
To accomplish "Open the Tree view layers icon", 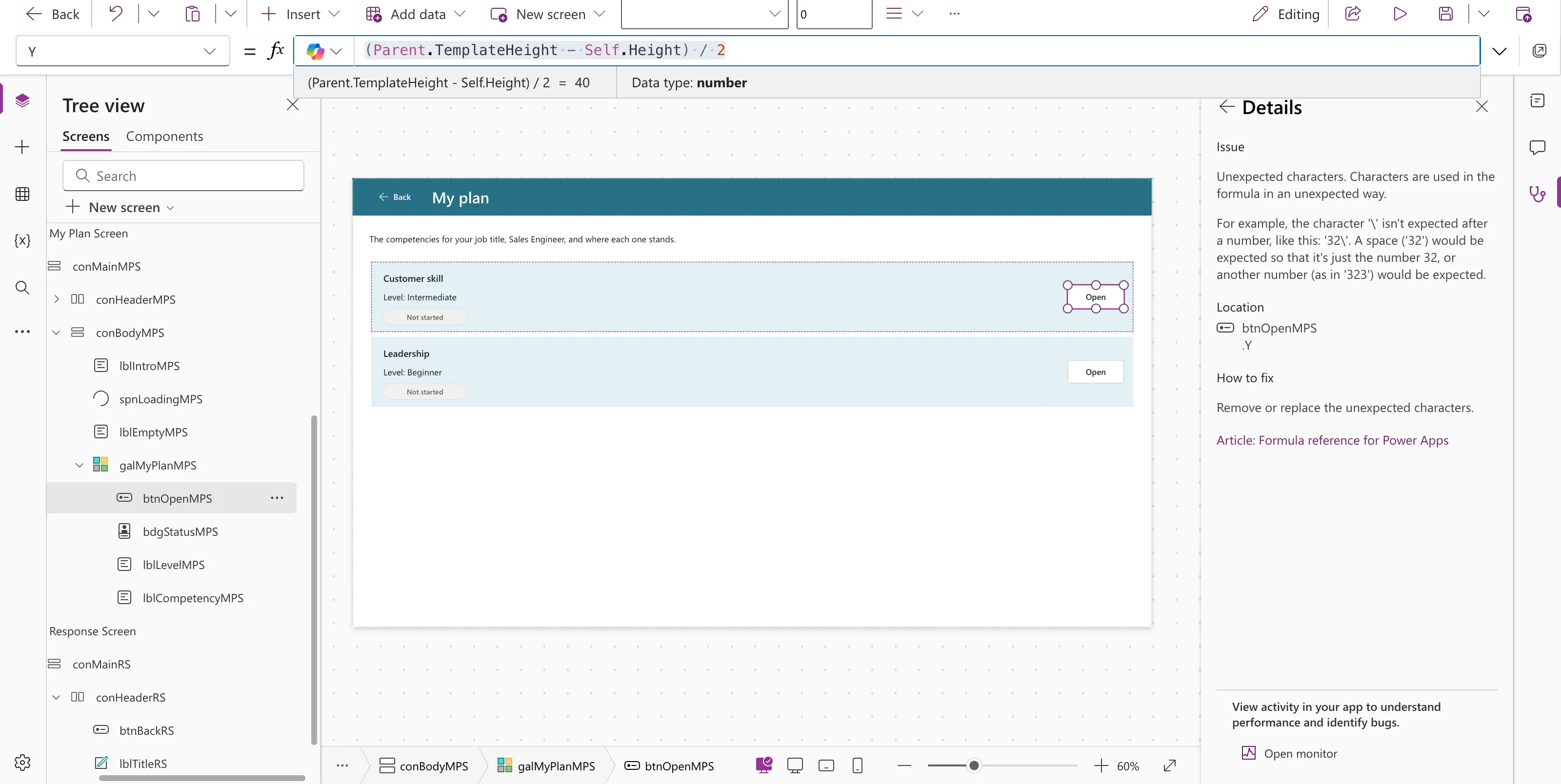I will (x=22, y=100).
